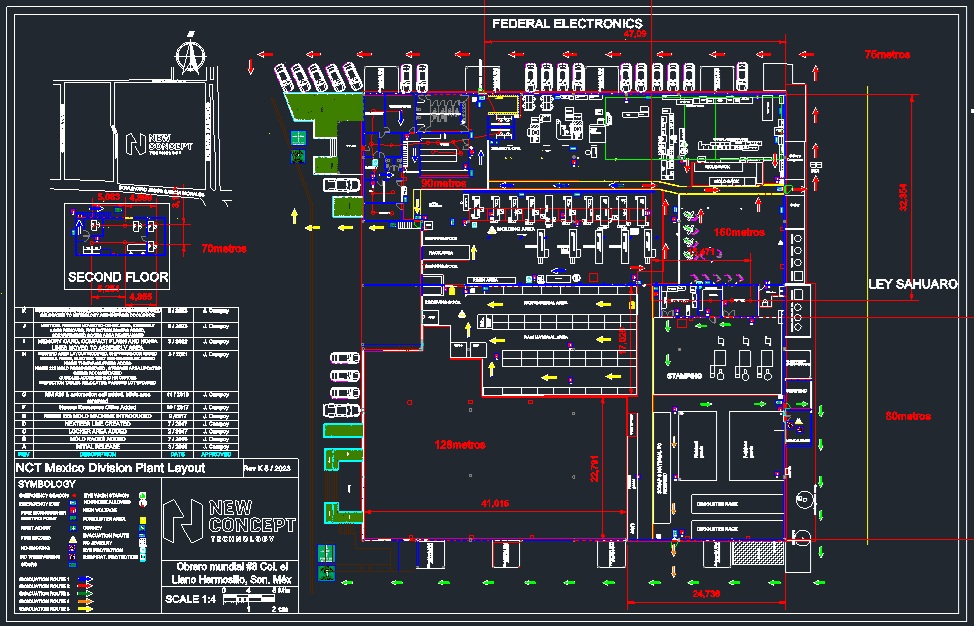Click the 32,354 dimension value
The height and width of the screenshot is (626, 974).
point(904,197)
